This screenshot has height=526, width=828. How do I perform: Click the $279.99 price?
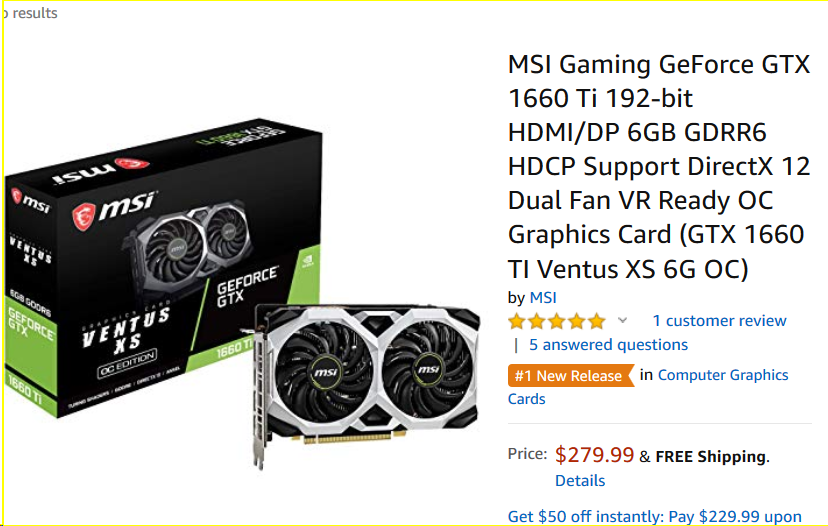tap(594, 455)
